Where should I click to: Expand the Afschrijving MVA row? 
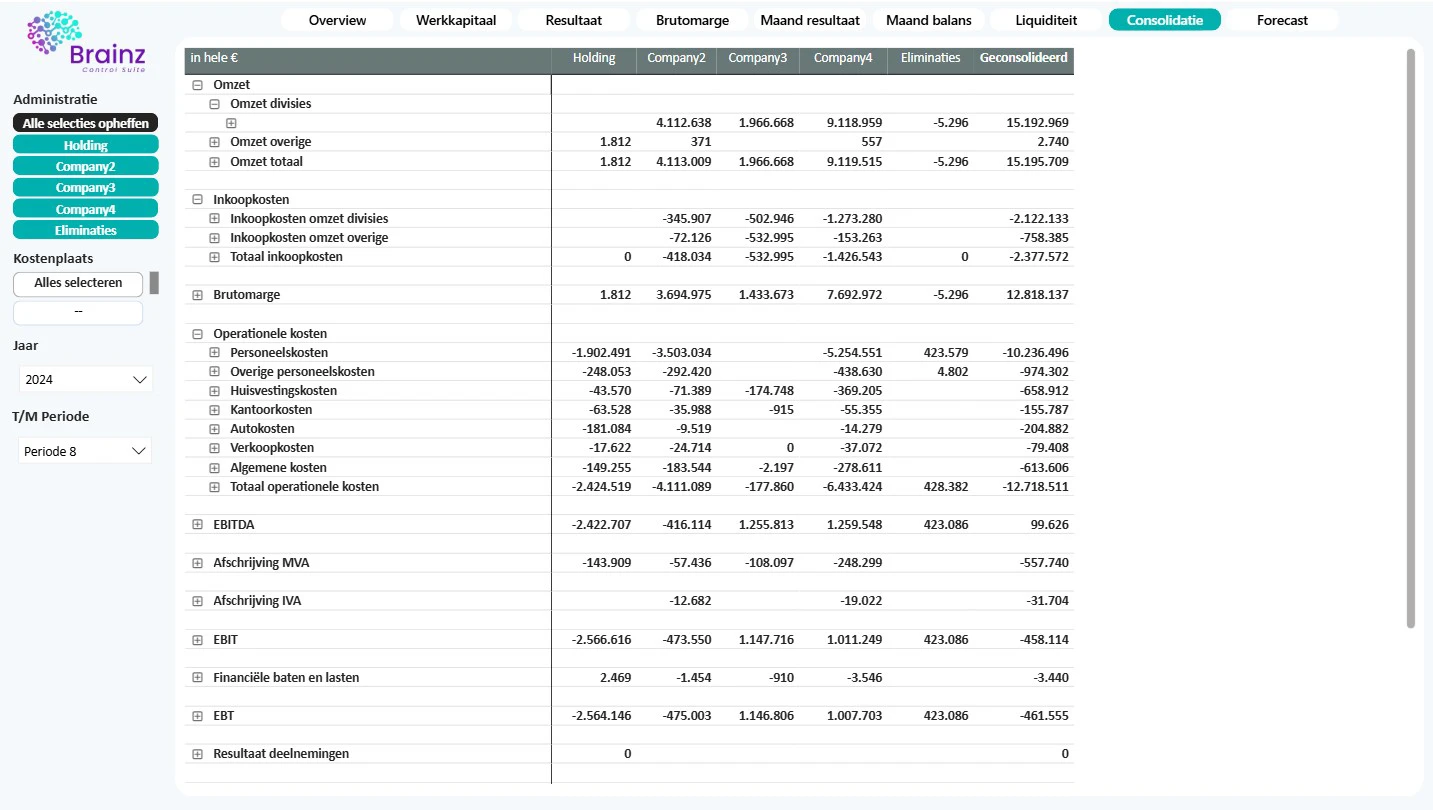tap(197, 563)
